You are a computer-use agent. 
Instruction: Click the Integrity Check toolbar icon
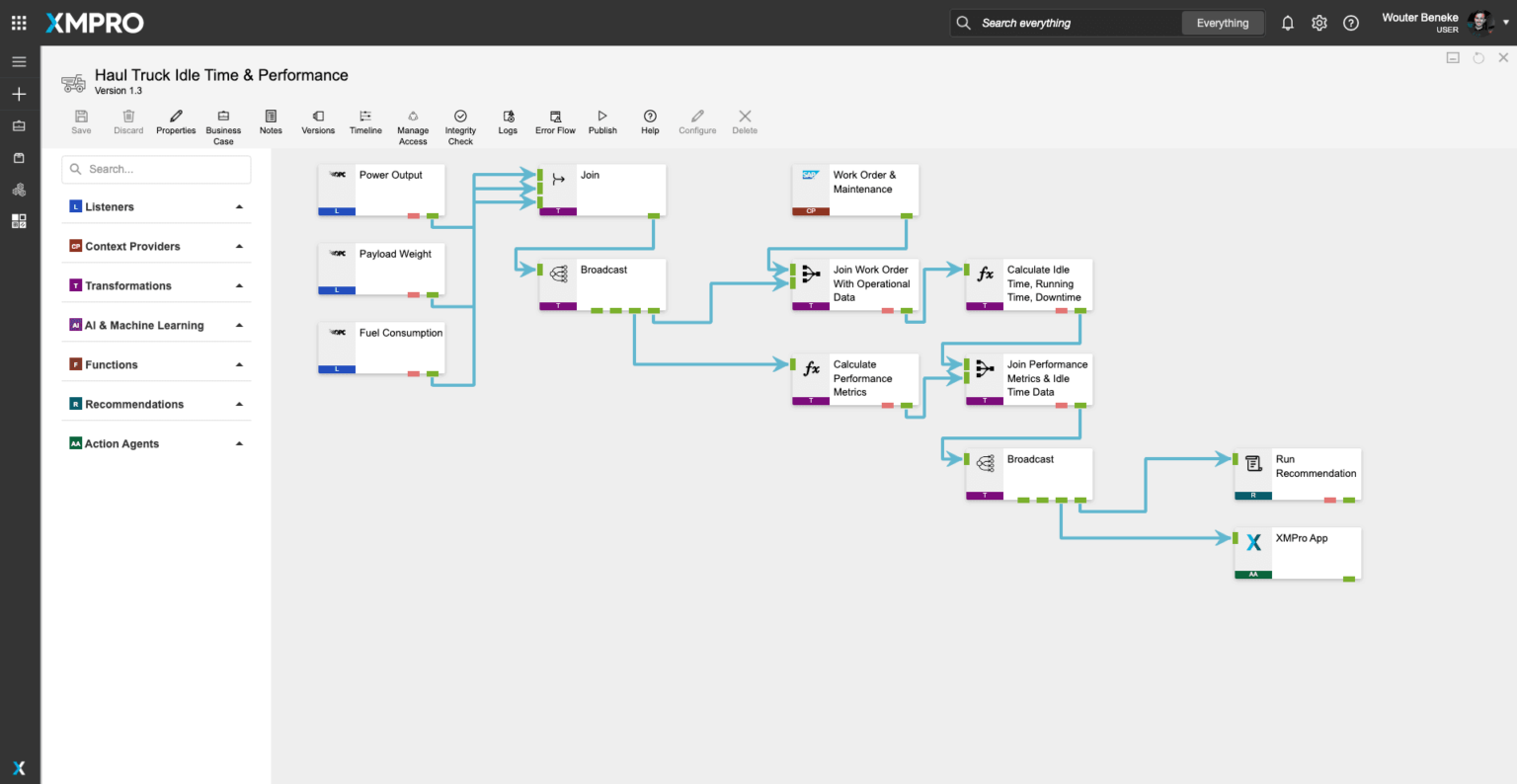click(x=460, y=117)
